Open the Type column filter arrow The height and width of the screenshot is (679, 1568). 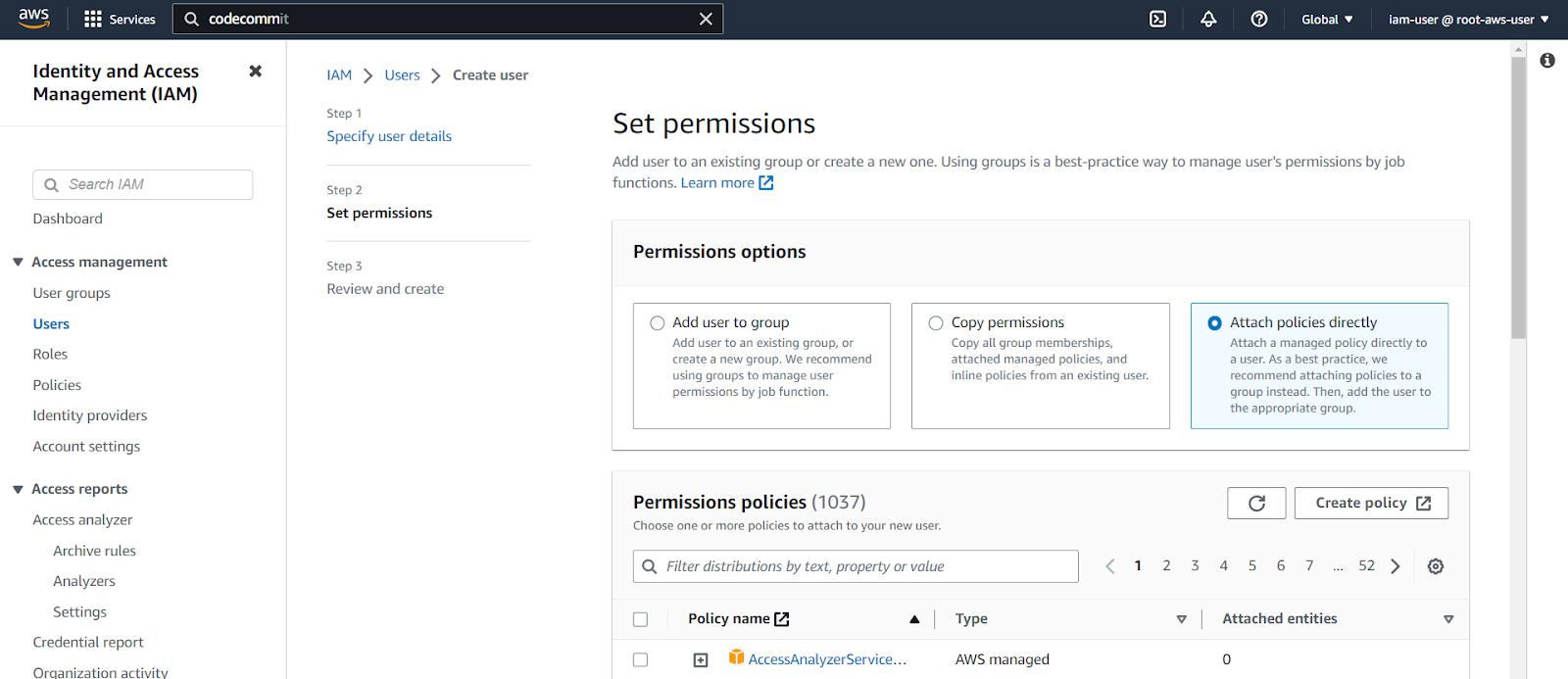click(1182, 619)
